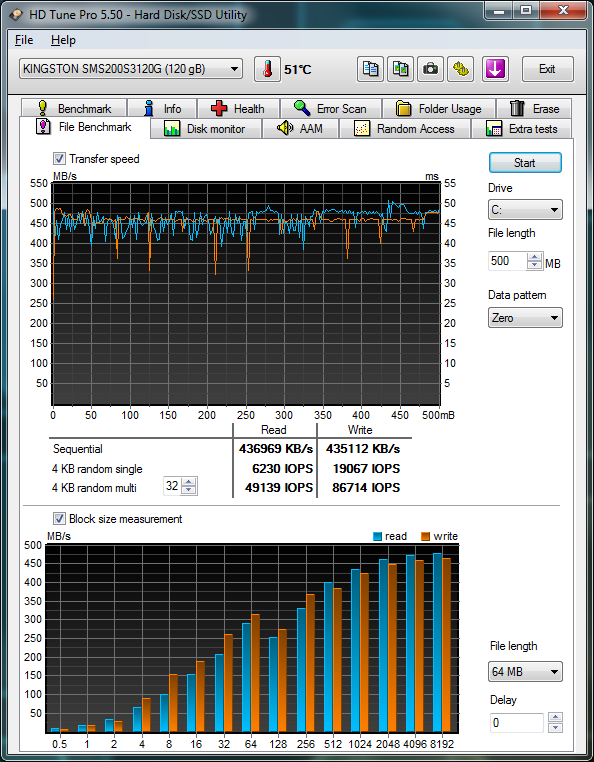Click the Sequential row label

pos(77,449)
